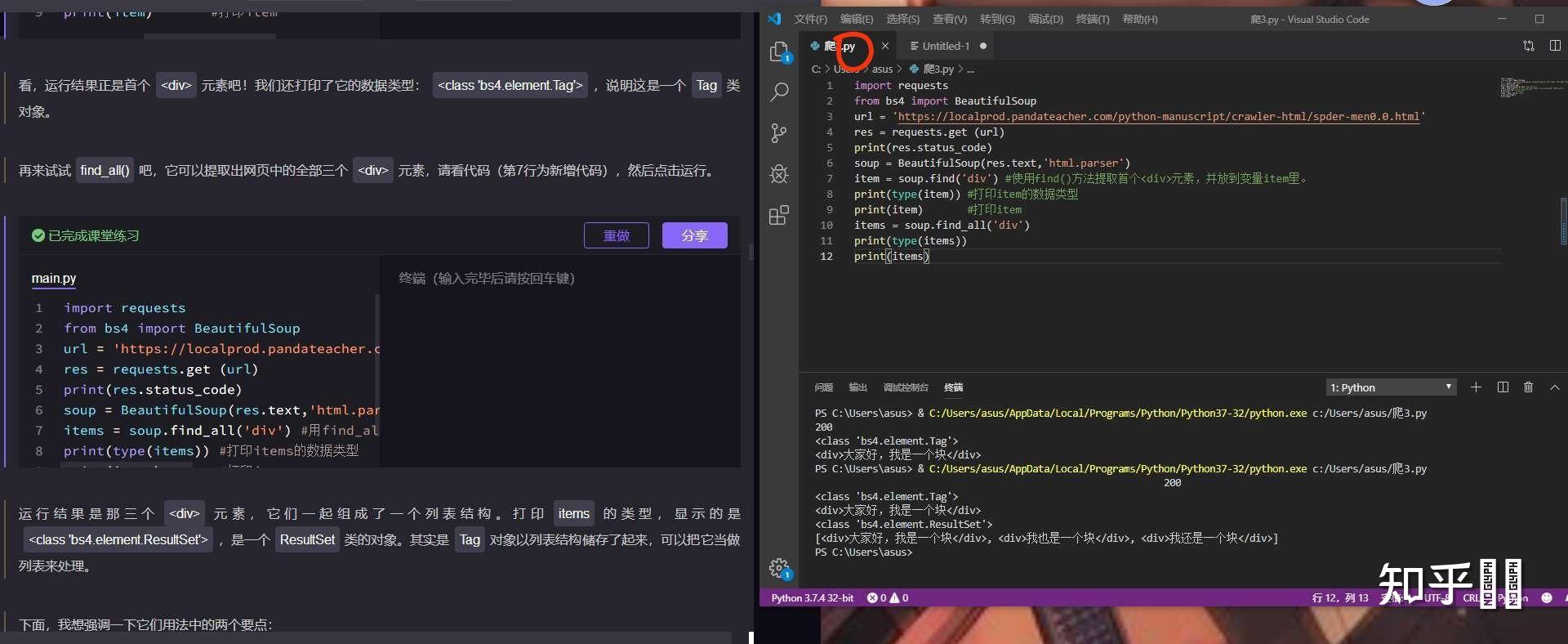Viewport: 1568px width, 644px height.
Task: Click line 7 items = soup.find_all in the course editor
Action: (x=220, y=431)
